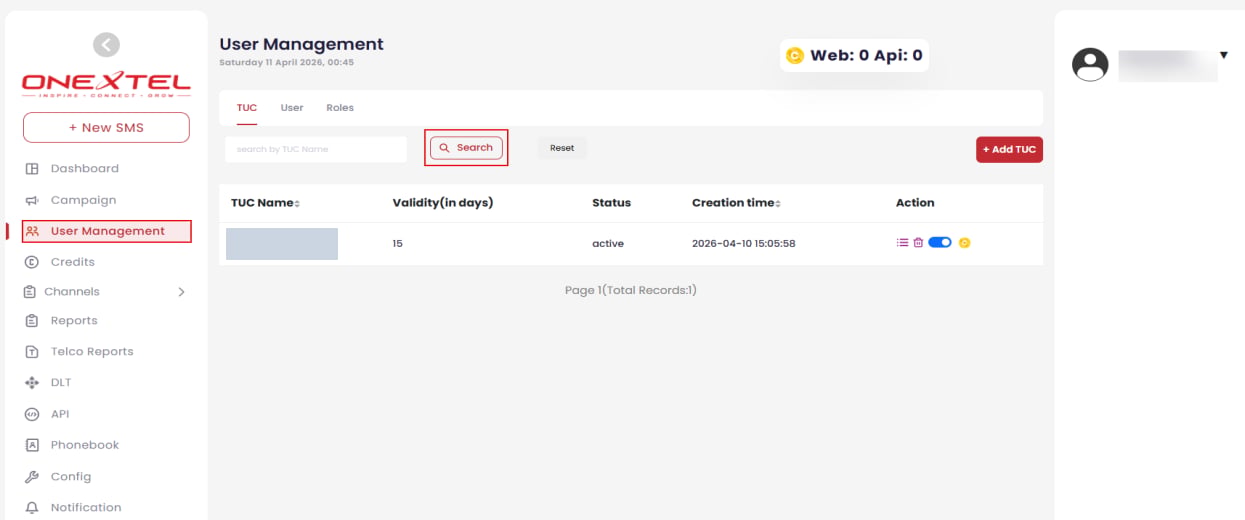
Task: Click the yellow credit coin in Action
Action: [964, 243]
